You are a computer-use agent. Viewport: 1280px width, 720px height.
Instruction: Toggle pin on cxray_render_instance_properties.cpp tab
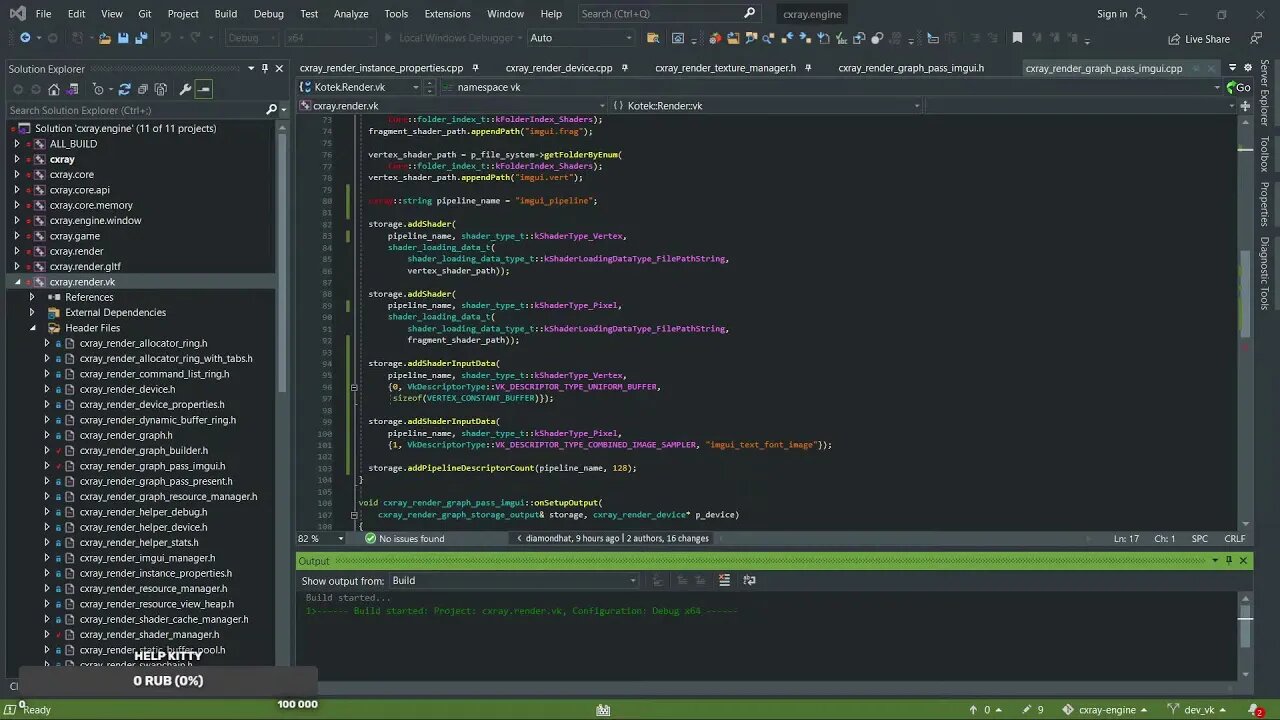(475, 68)
